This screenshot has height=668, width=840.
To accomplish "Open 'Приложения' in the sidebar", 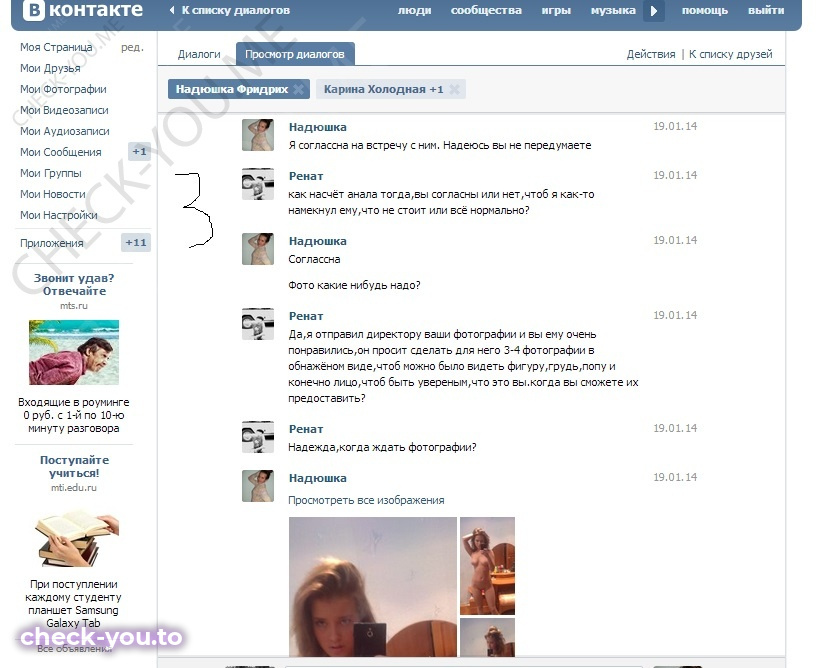I will pos(52,243).
